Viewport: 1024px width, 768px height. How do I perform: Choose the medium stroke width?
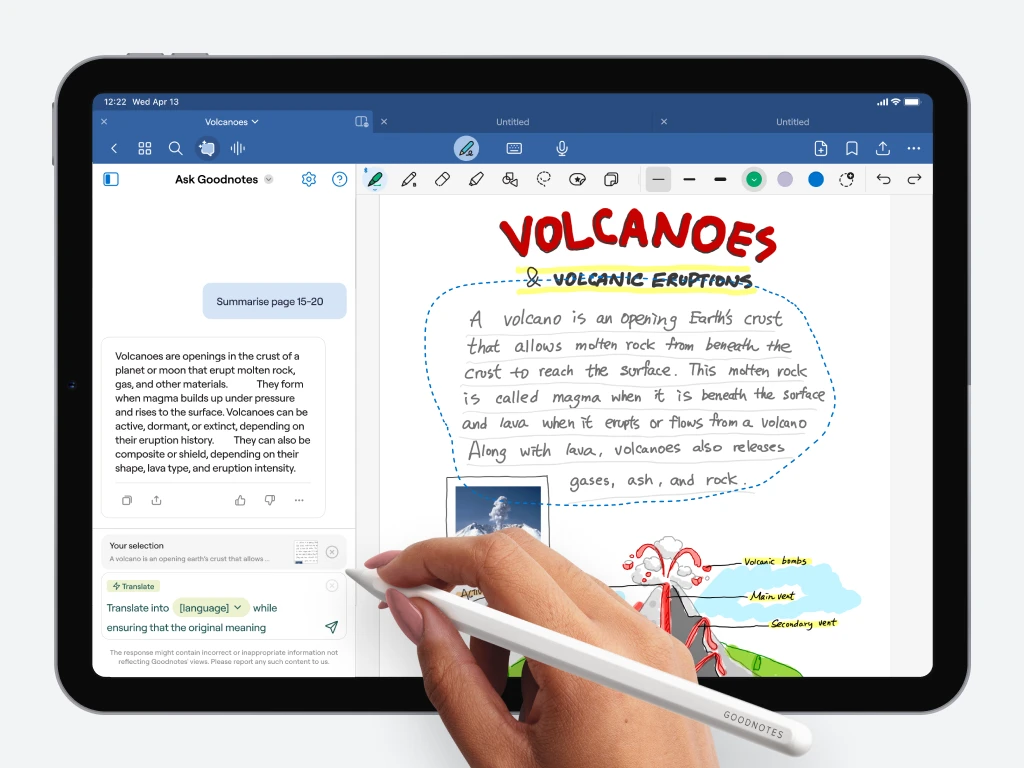tap(690, 179)
